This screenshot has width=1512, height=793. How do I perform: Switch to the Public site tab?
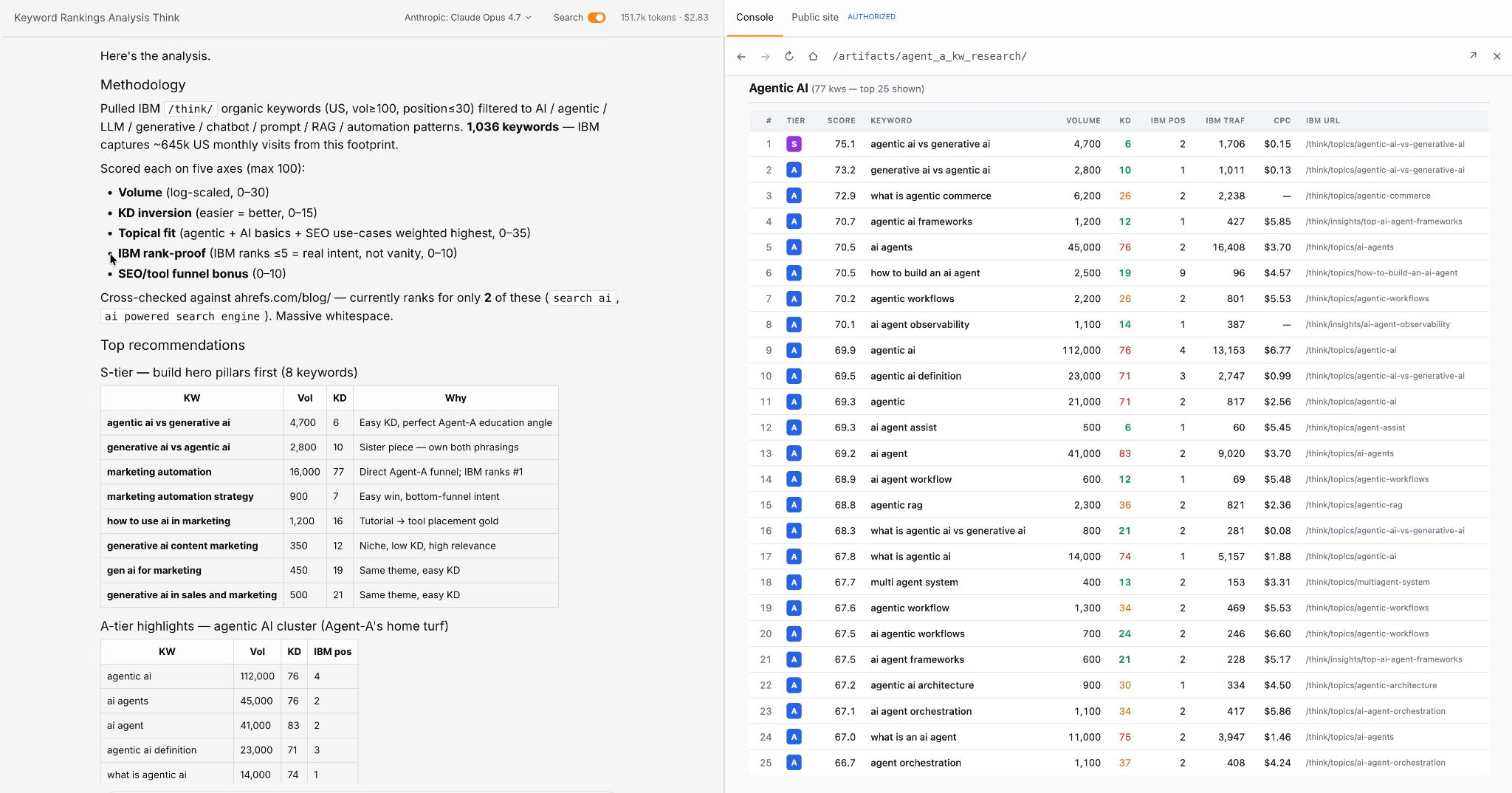pyautogui.click(x=814, y=17)
